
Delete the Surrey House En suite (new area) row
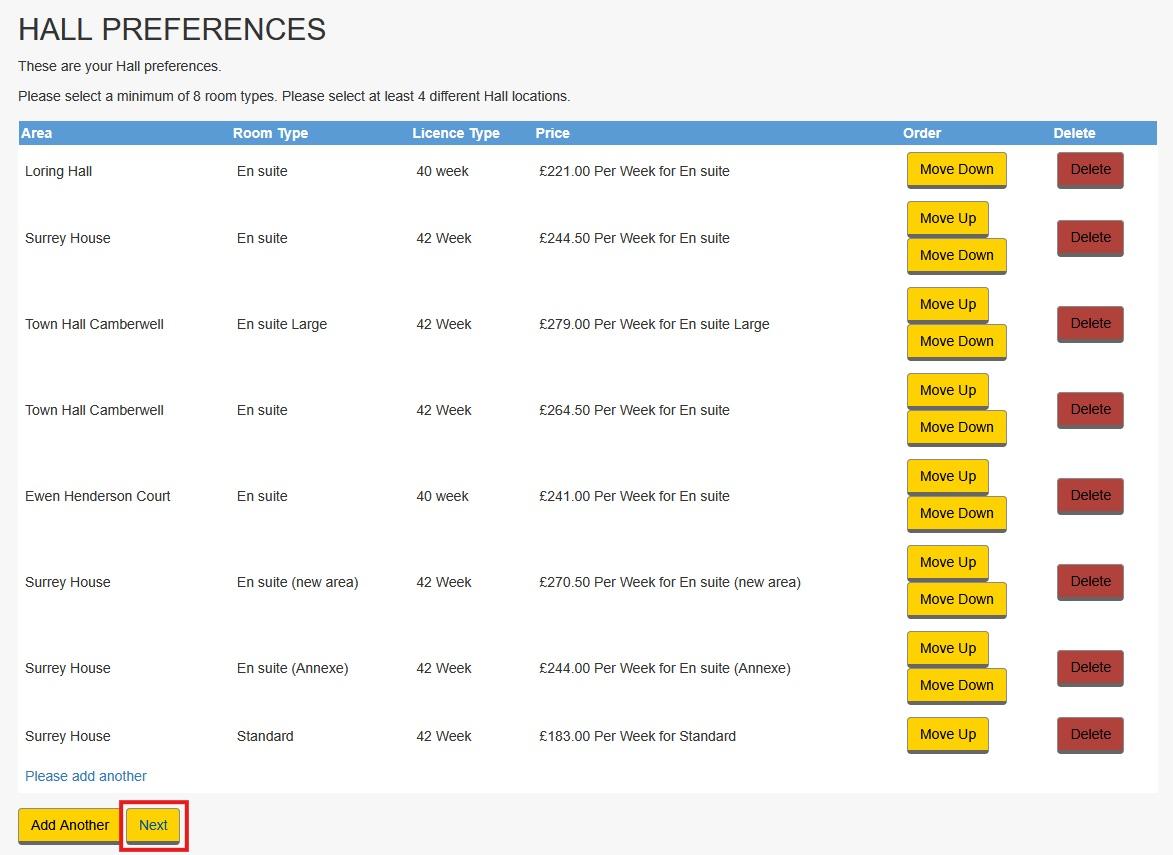pos(1090,581)
